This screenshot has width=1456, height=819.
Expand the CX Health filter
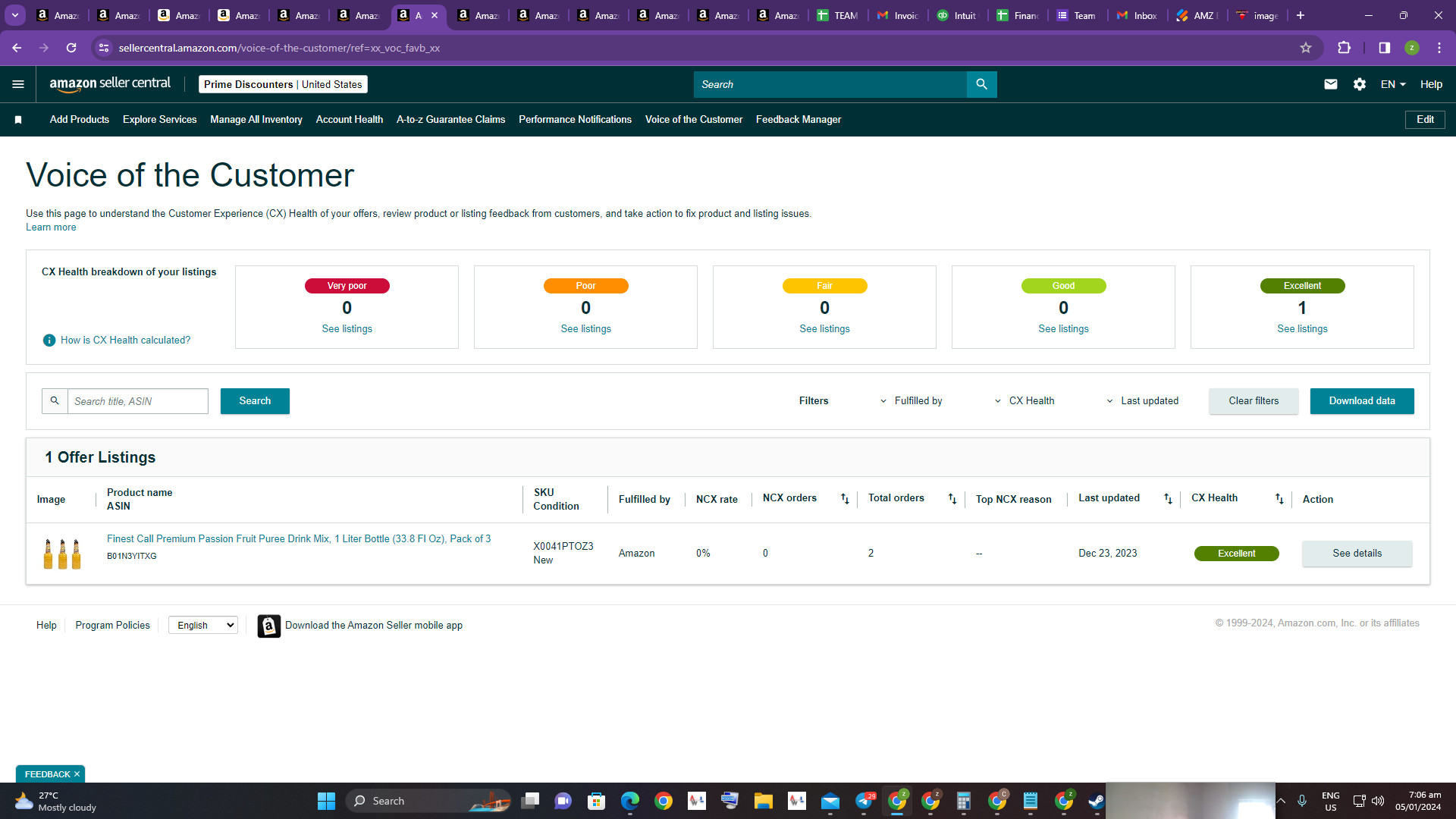pyautogui.click(x=1024, y=401)
